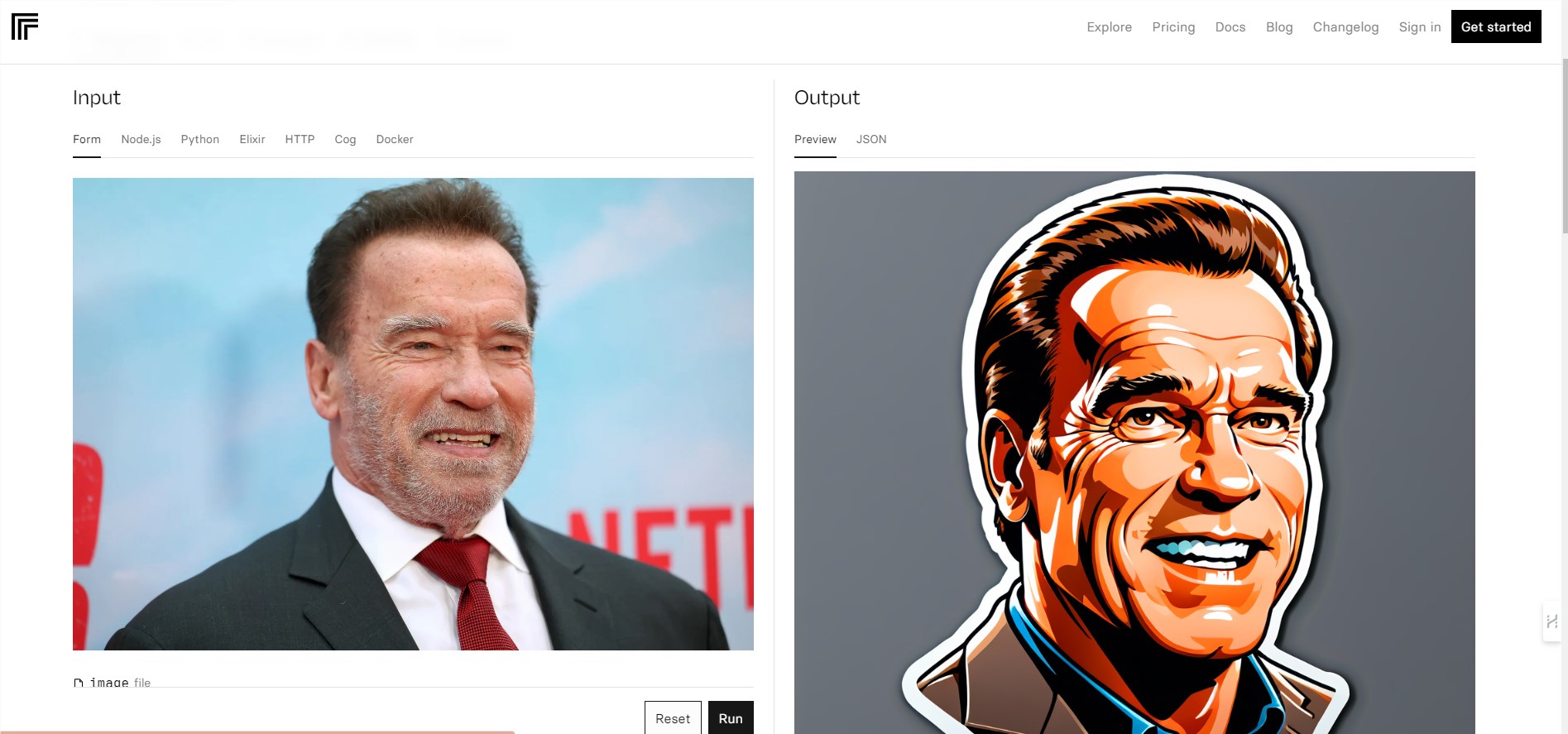Click the file icon beside image label
The image size is (1568, 734).
tap(79, 684)
